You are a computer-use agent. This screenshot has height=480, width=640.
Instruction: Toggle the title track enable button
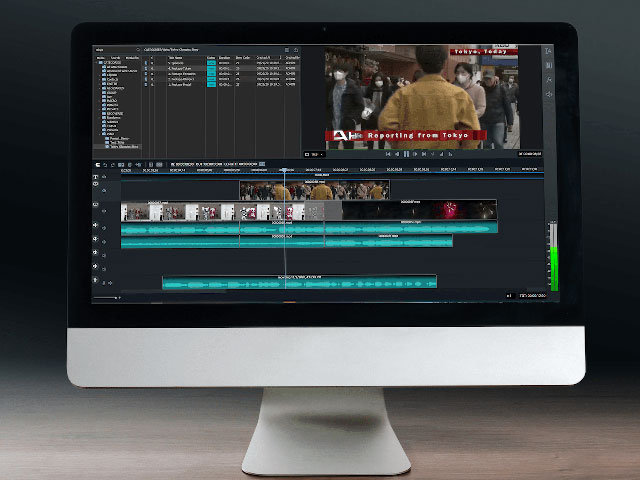(104, 177)
